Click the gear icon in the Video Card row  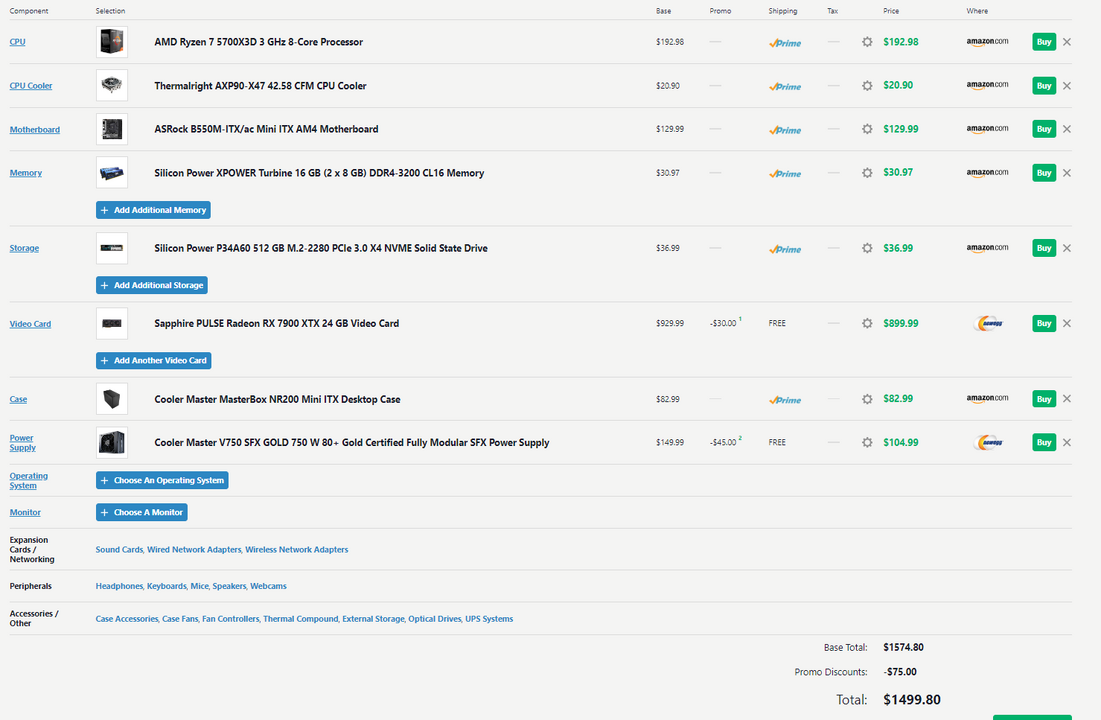click(867, 324)
